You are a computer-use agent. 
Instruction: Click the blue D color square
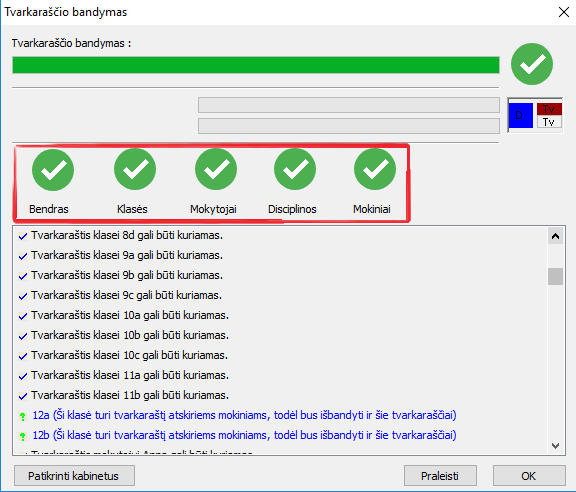(521, 115)
